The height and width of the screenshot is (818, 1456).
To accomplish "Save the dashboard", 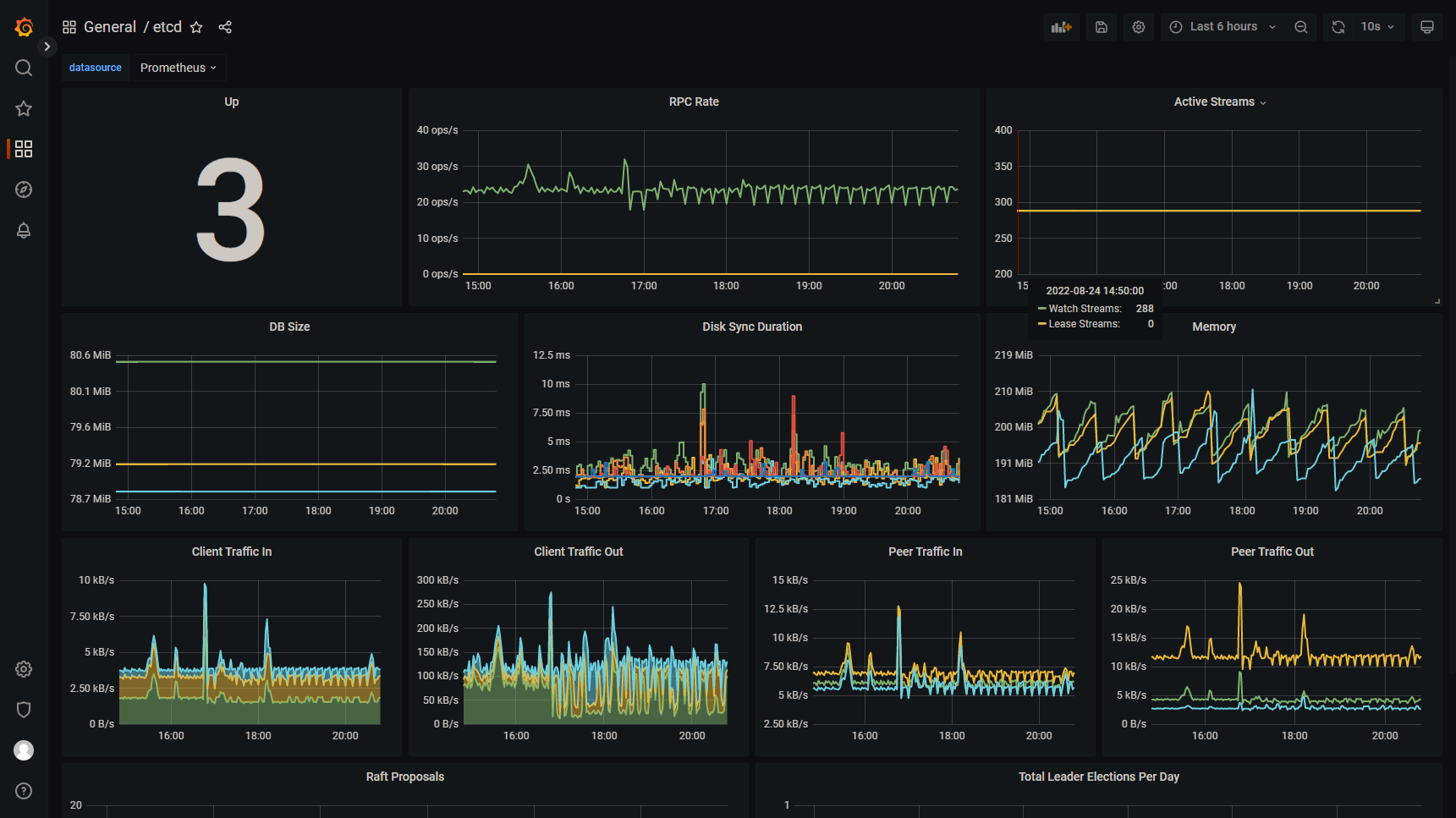I will pyautogui.click(x=1102, y=27).
